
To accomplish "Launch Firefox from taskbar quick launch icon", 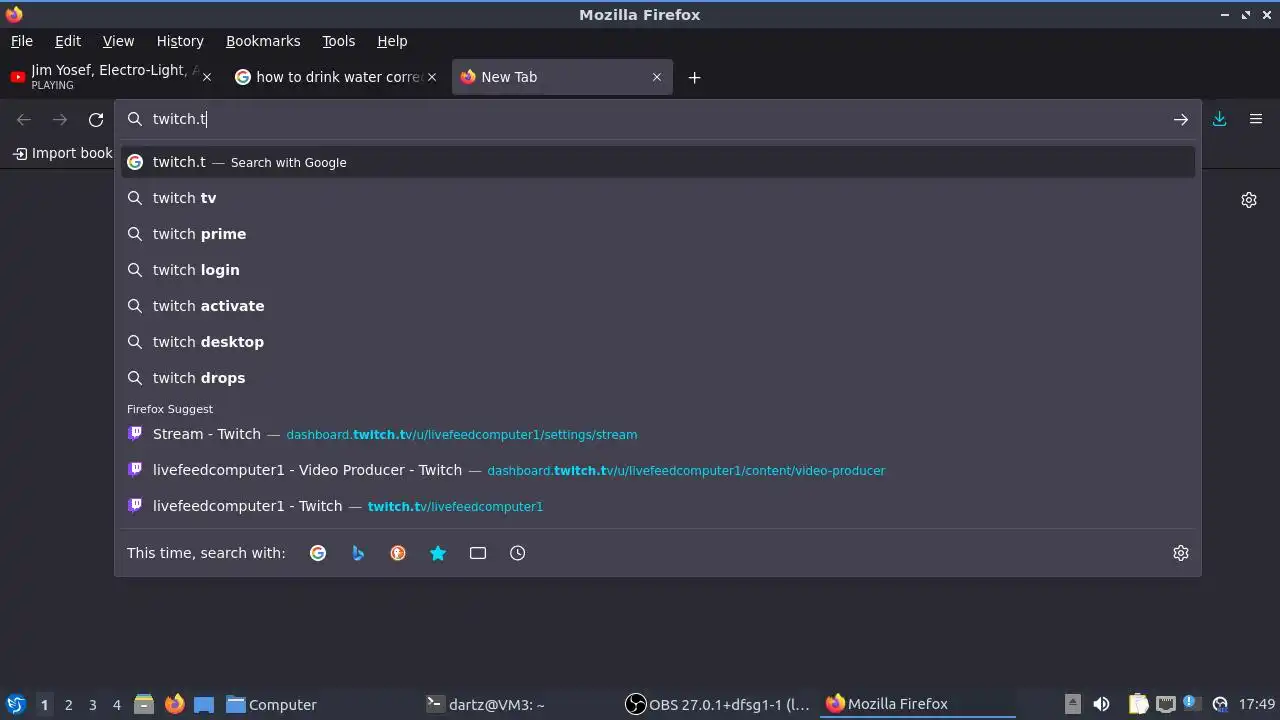I will pos(174,704).
